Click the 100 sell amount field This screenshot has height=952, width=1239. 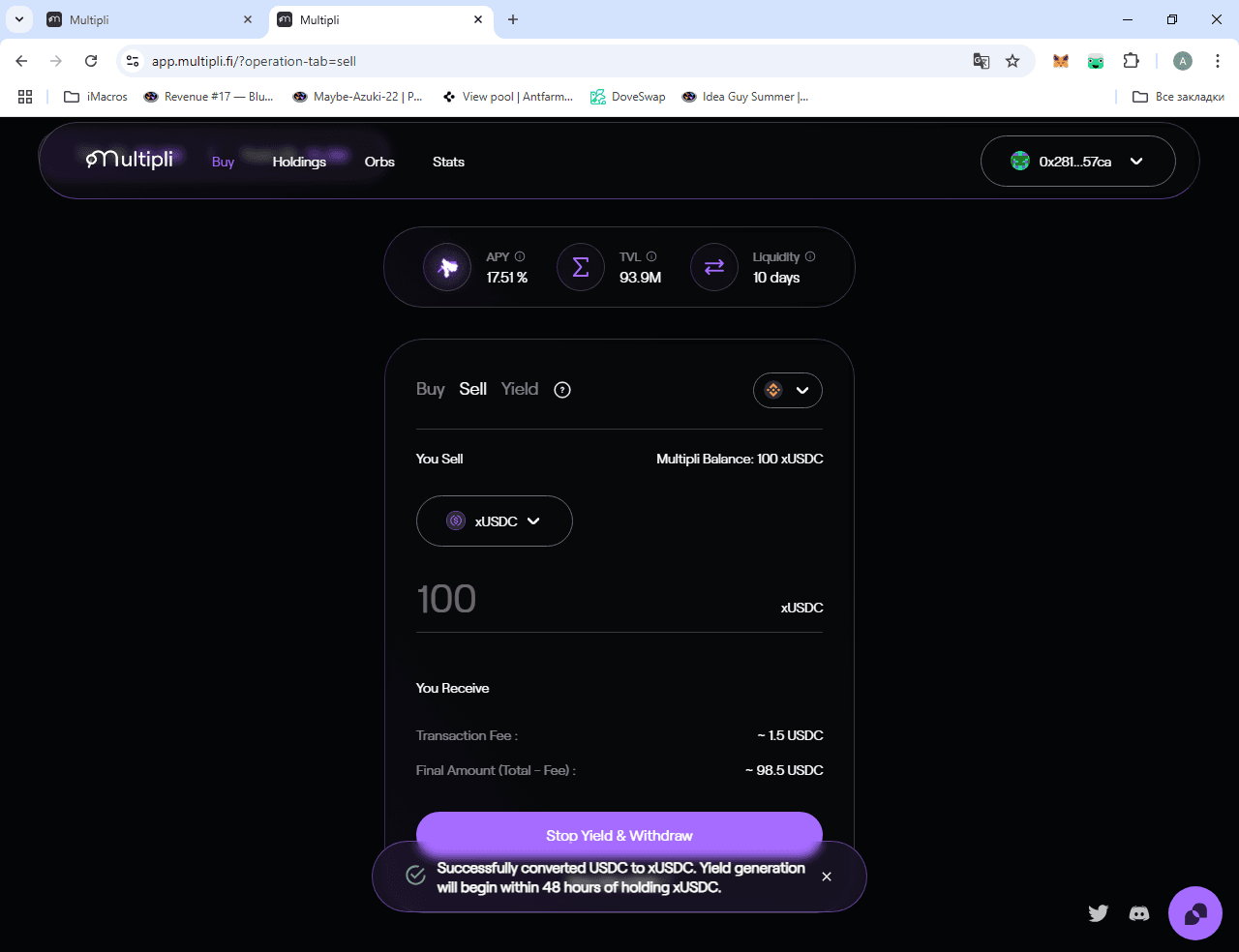(590, 600)
